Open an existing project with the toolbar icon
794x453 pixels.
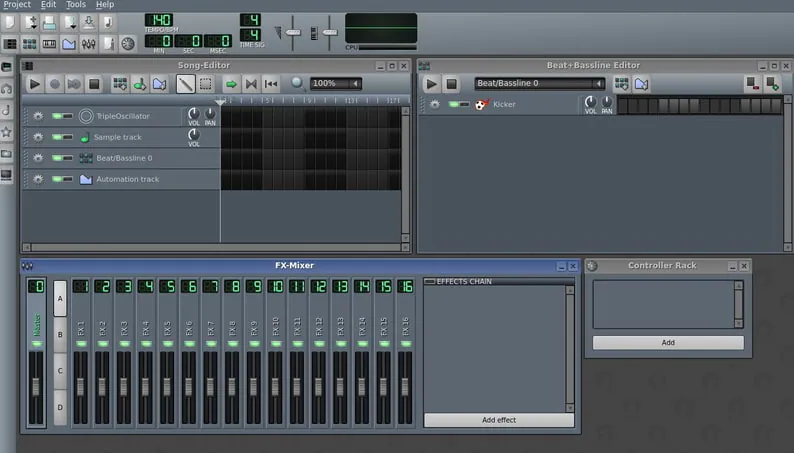click(x=50, y=23)
